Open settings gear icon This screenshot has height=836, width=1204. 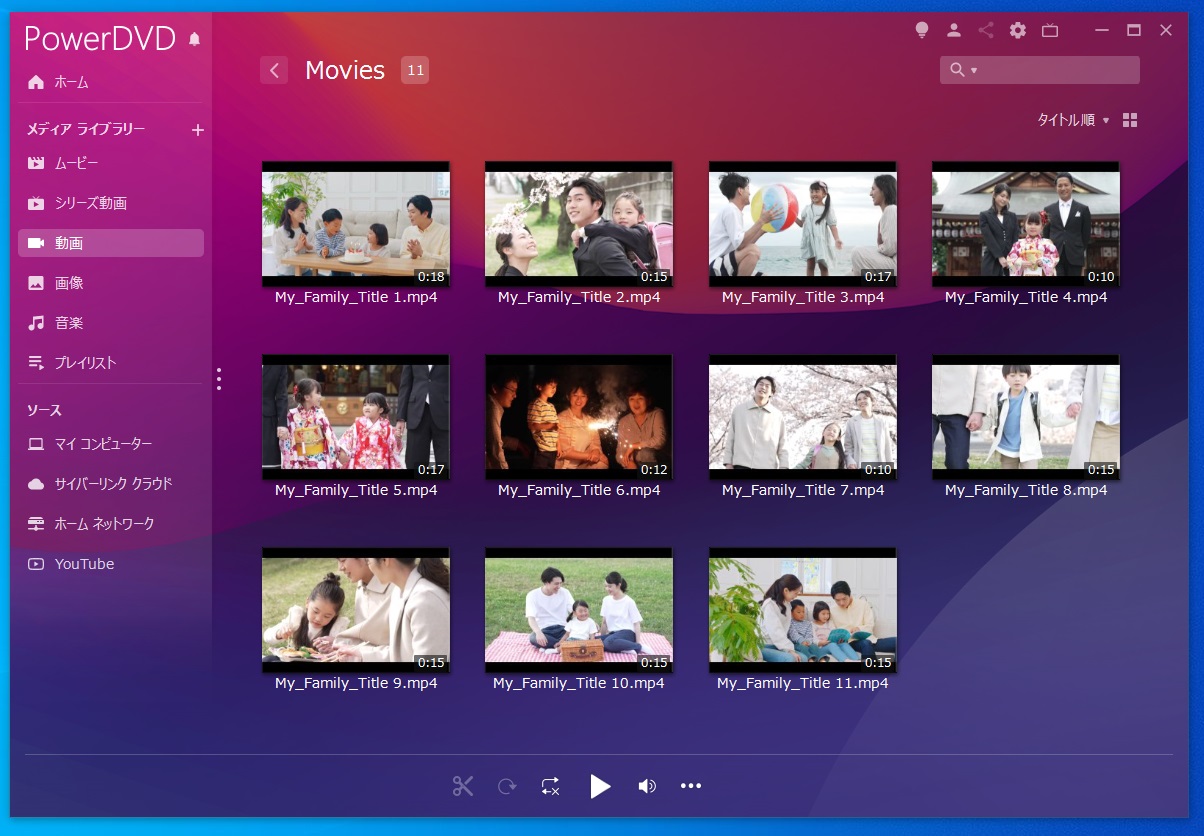1018,30
